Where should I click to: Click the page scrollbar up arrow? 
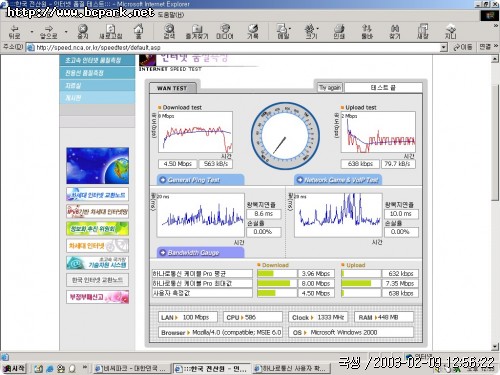pyautogui.click(x=495, y=59)
